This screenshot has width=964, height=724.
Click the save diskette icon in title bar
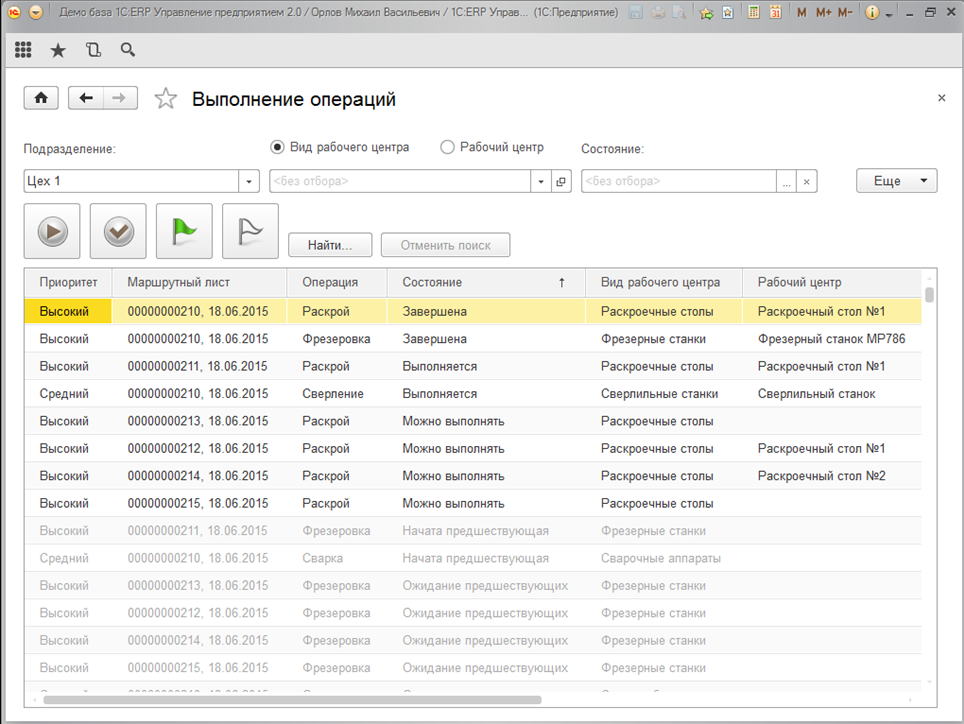pyautogui.click(x=636, y=12)
